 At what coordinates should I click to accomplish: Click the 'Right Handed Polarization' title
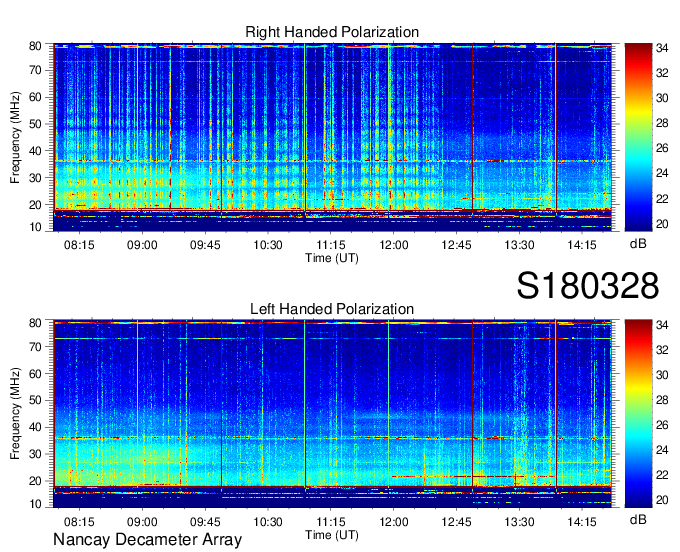coord(332,32)
